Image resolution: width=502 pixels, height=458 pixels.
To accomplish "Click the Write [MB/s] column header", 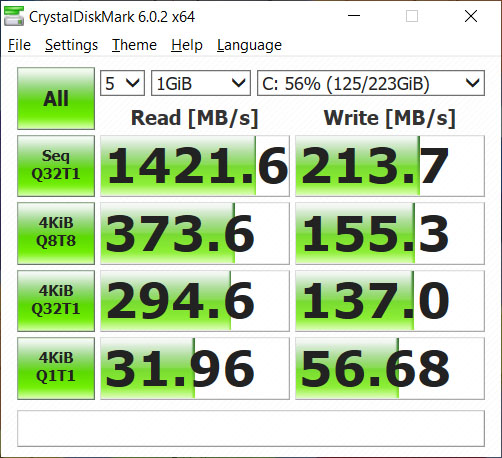I will point(390,118).
